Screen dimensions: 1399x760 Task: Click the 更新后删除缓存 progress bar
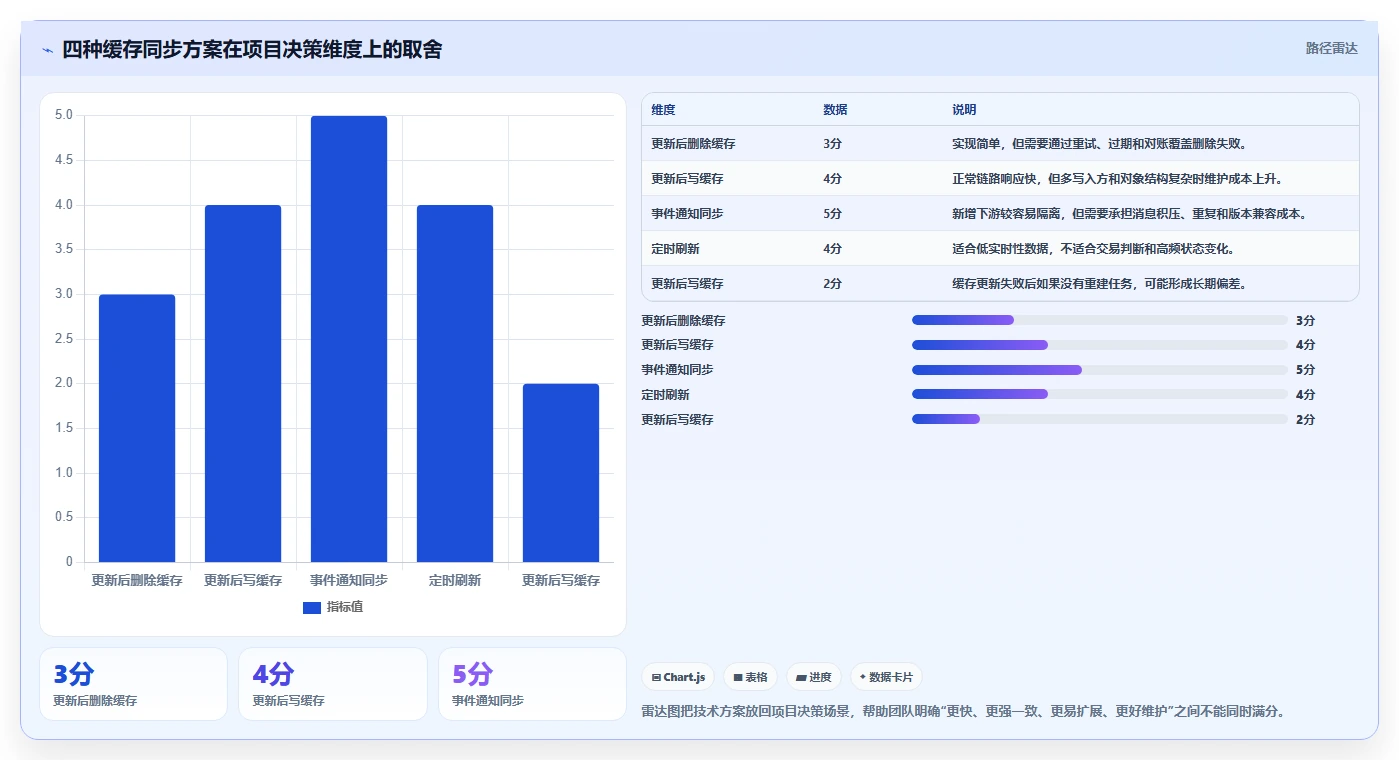(1099, 320)
